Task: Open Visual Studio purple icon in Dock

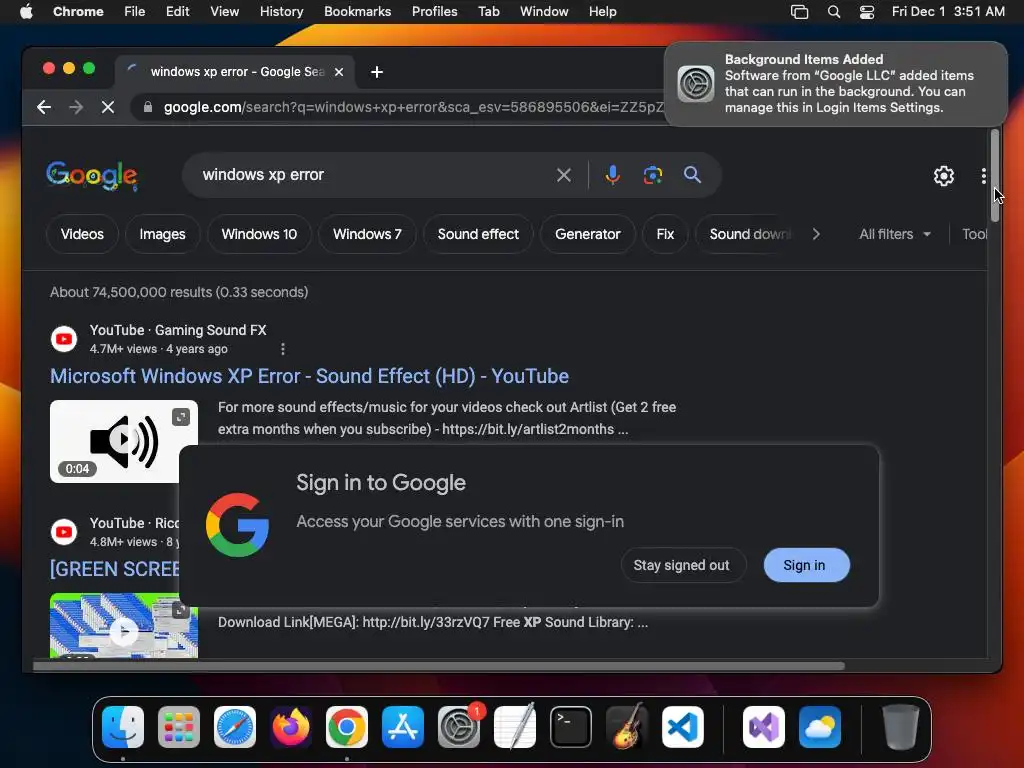Action: (x=764, y=727)
